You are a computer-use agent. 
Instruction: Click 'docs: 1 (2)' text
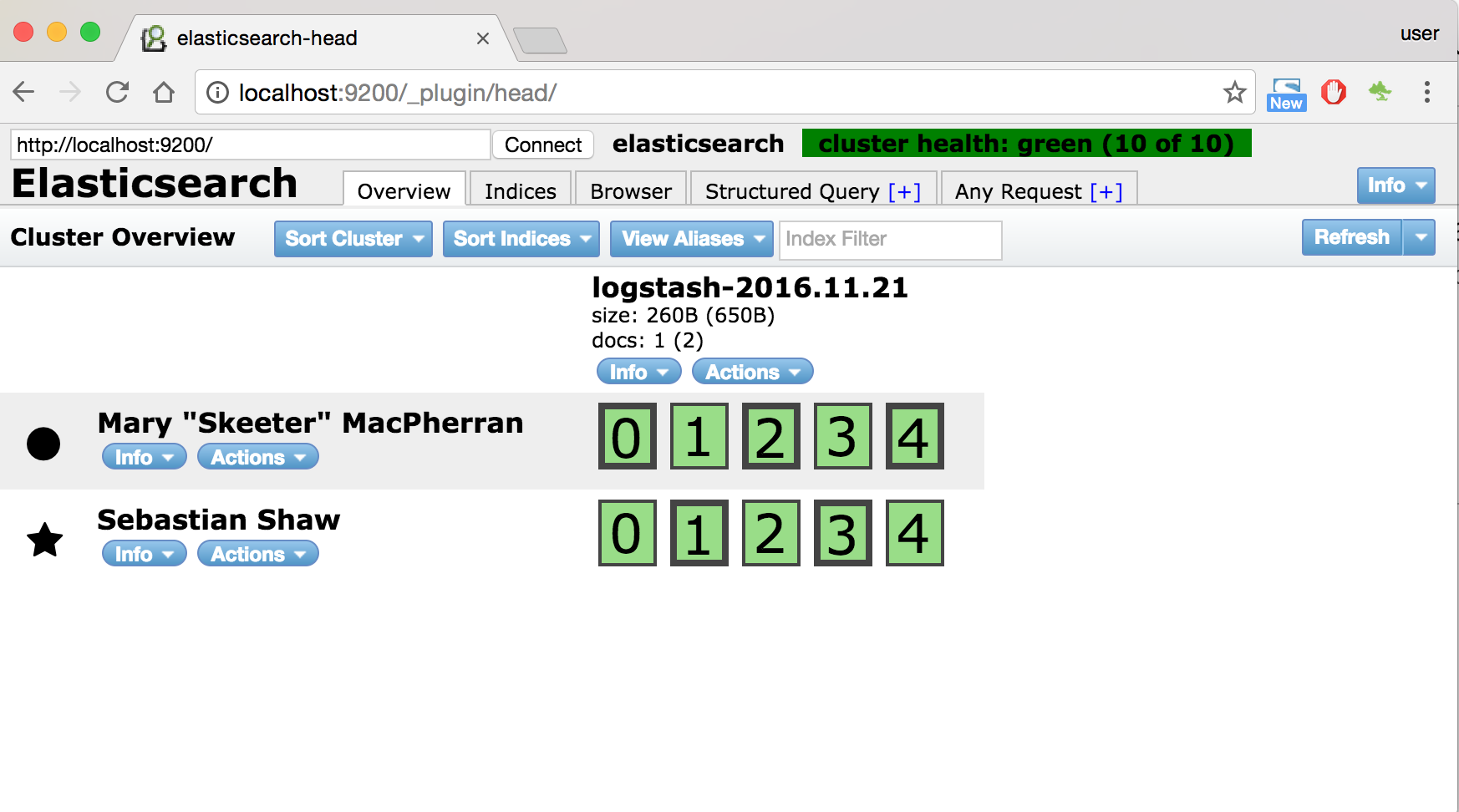tap(648, 340)
